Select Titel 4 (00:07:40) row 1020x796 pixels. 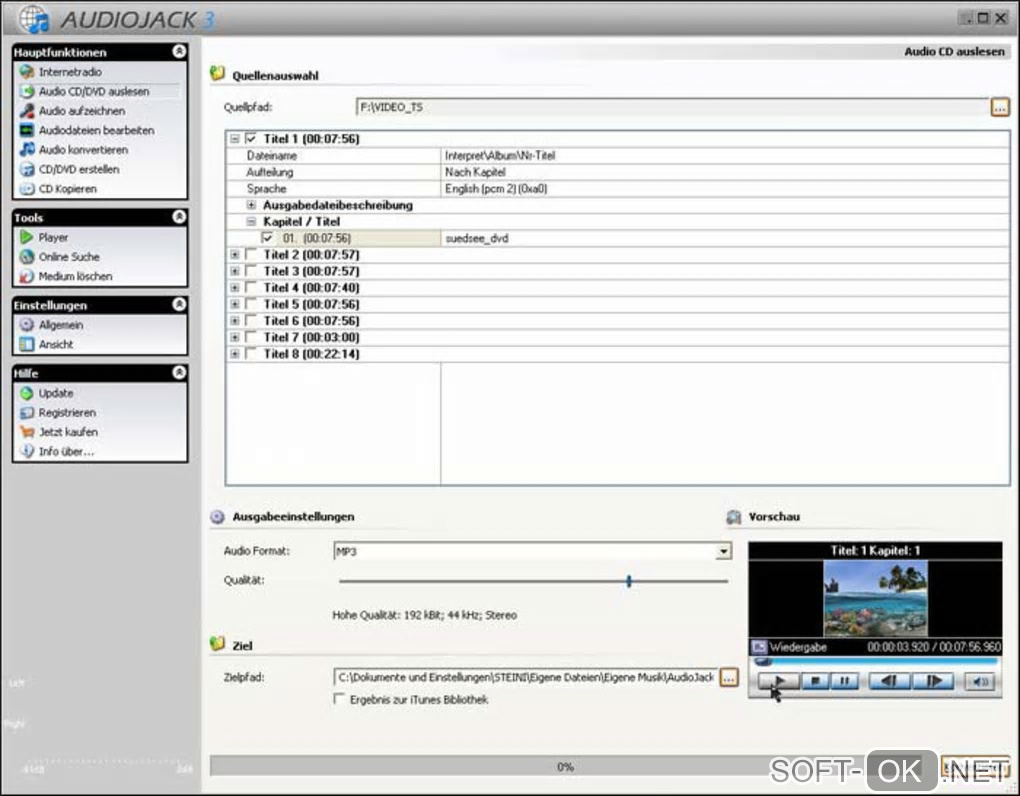[618, 287]
